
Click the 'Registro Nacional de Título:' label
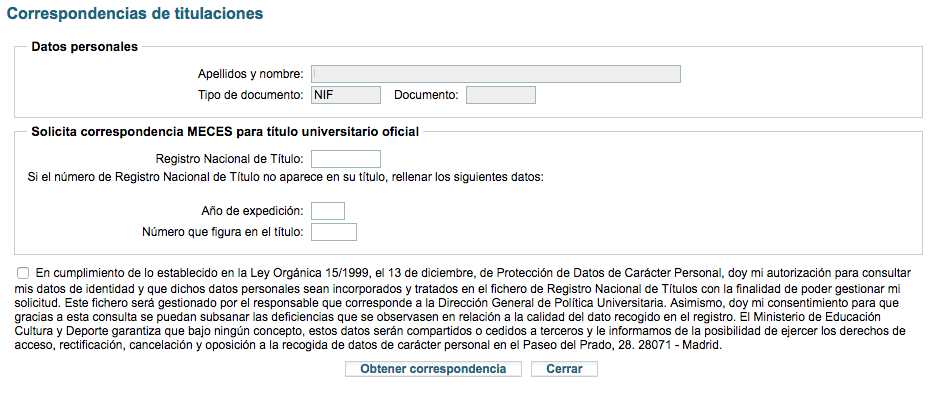[x=230, y=159]
